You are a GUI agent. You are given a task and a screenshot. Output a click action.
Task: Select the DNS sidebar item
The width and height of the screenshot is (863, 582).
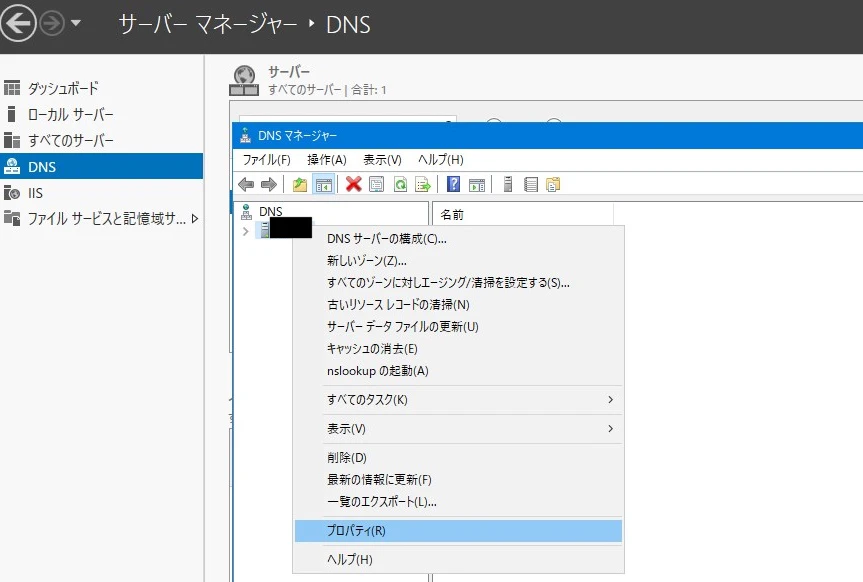(x=101, y=166)
